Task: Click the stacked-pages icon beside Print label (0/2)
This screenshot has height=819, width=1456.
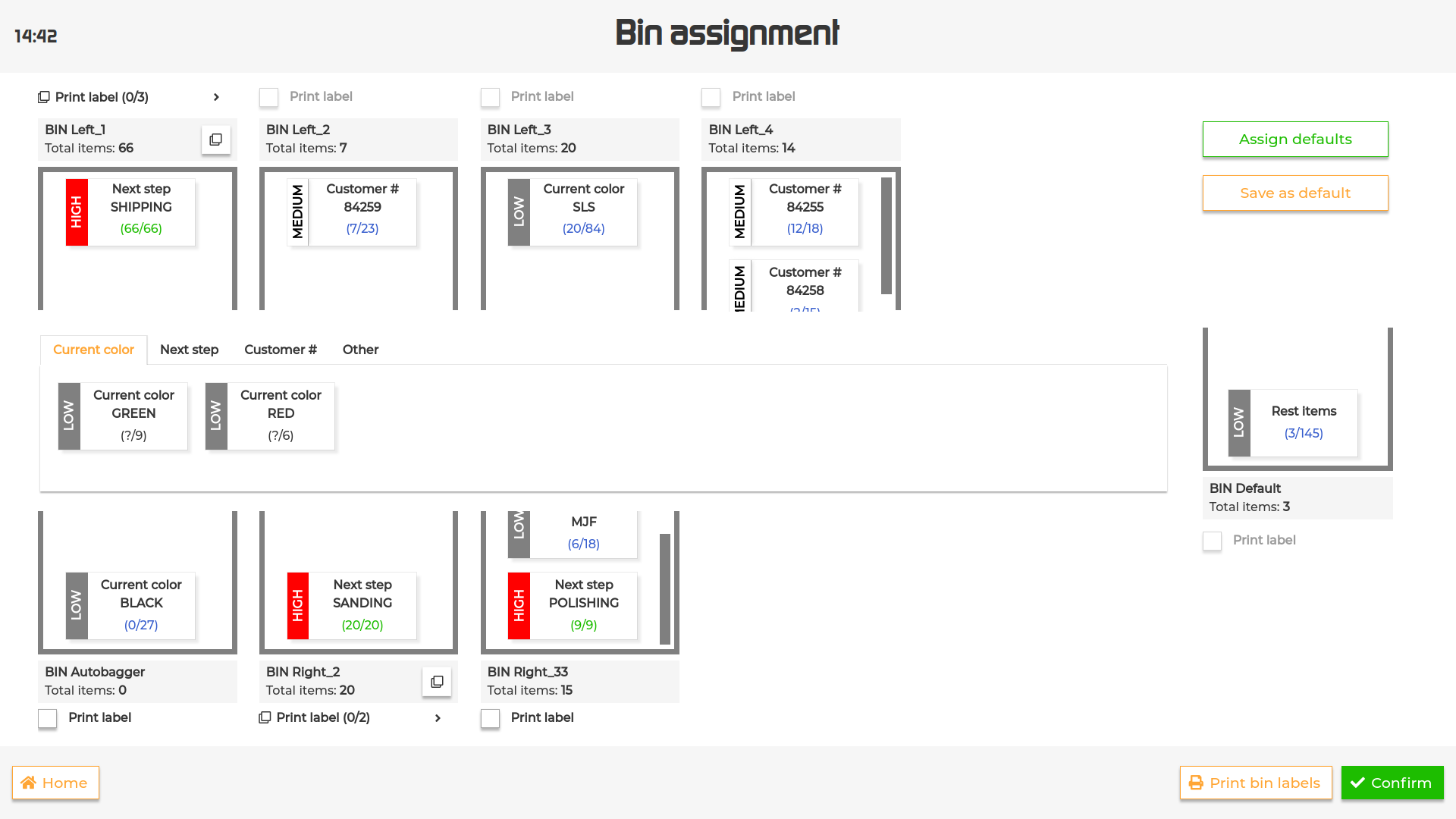Action: [x=265, y=717]
